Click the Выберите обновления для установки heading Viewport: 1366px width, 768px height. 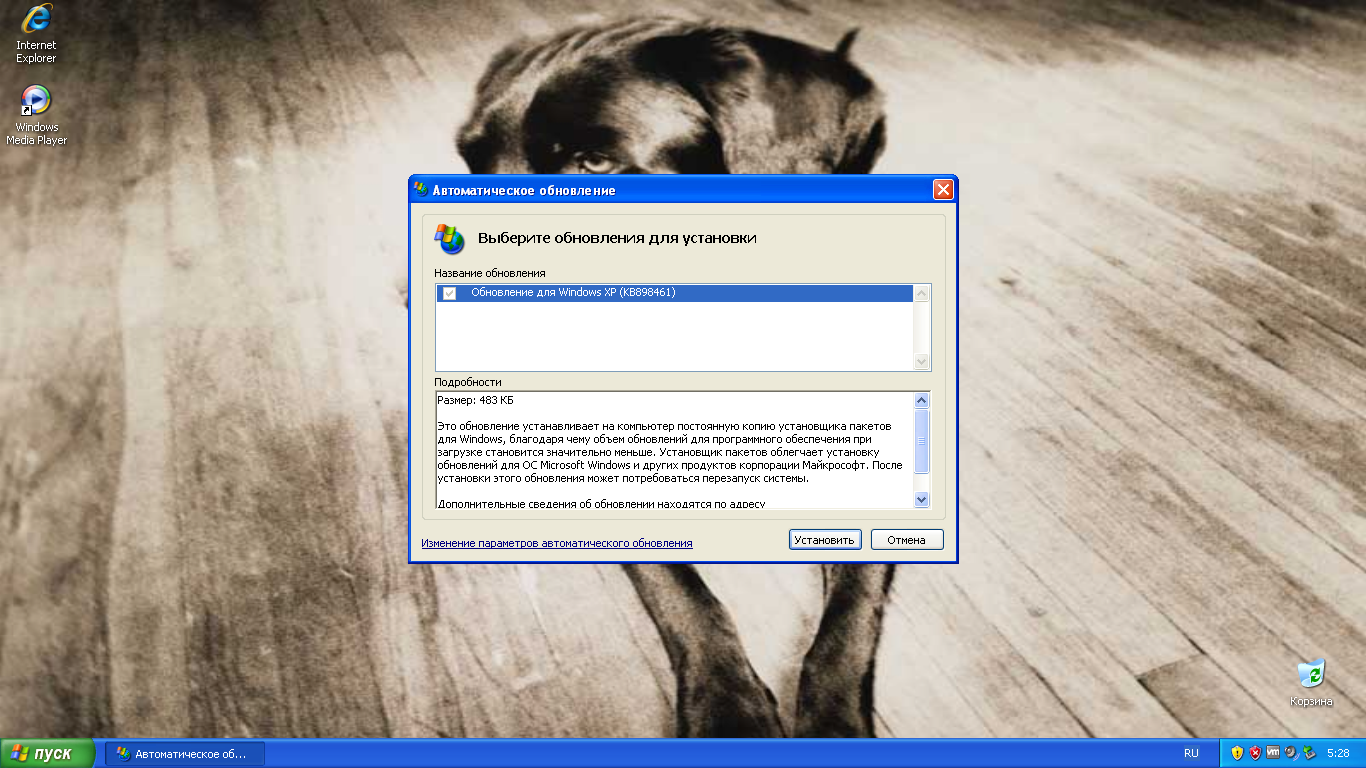click(617, 238)
